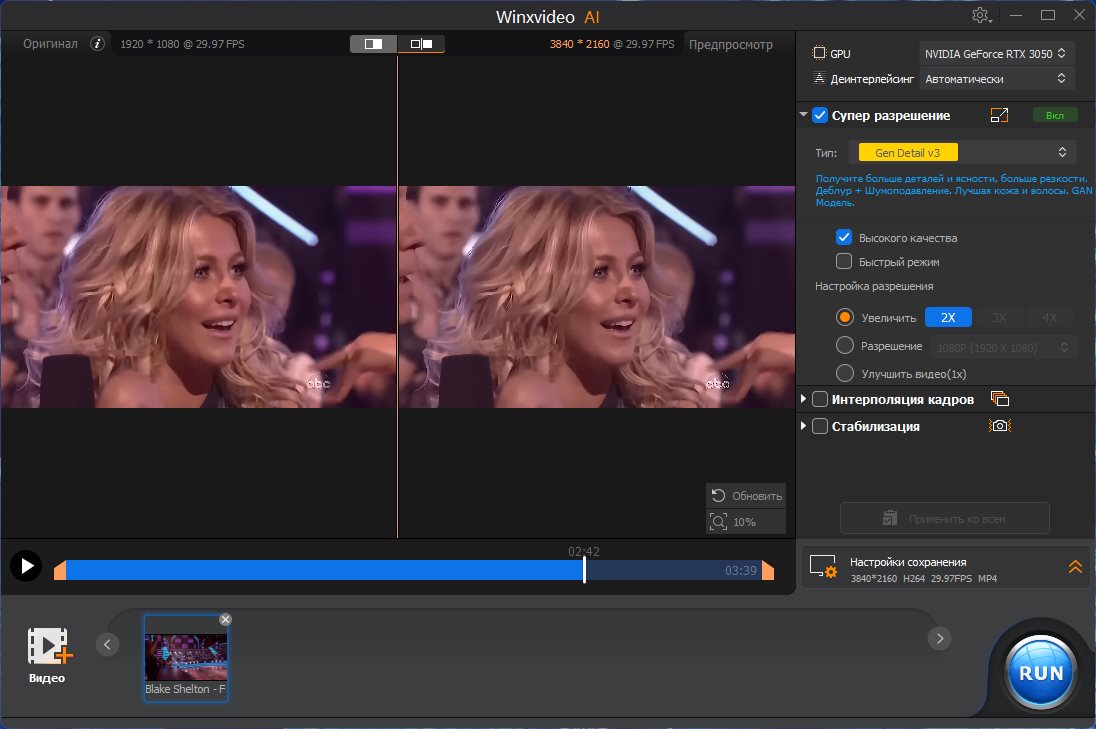Click the Add Video icon
Viewport: 1096px width, 729px height.
tap(48, 647)
